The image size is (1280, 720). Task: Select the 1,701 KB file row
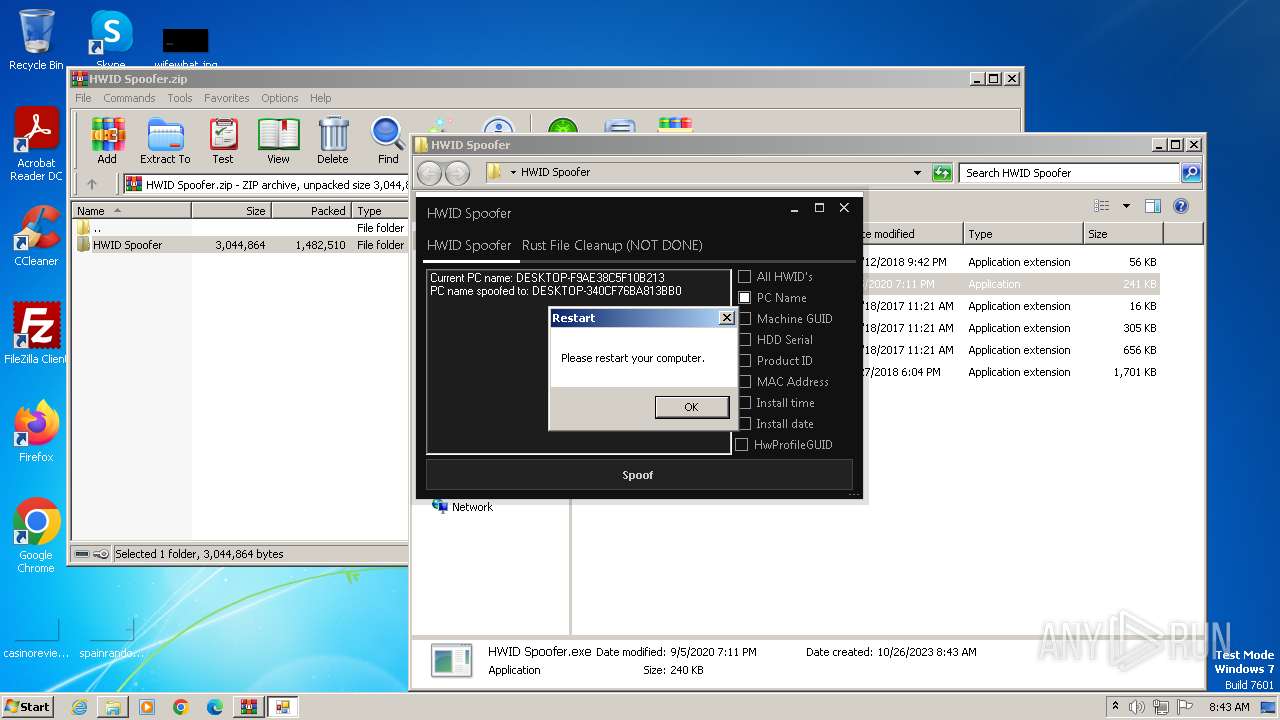(x=1010, y=372)
